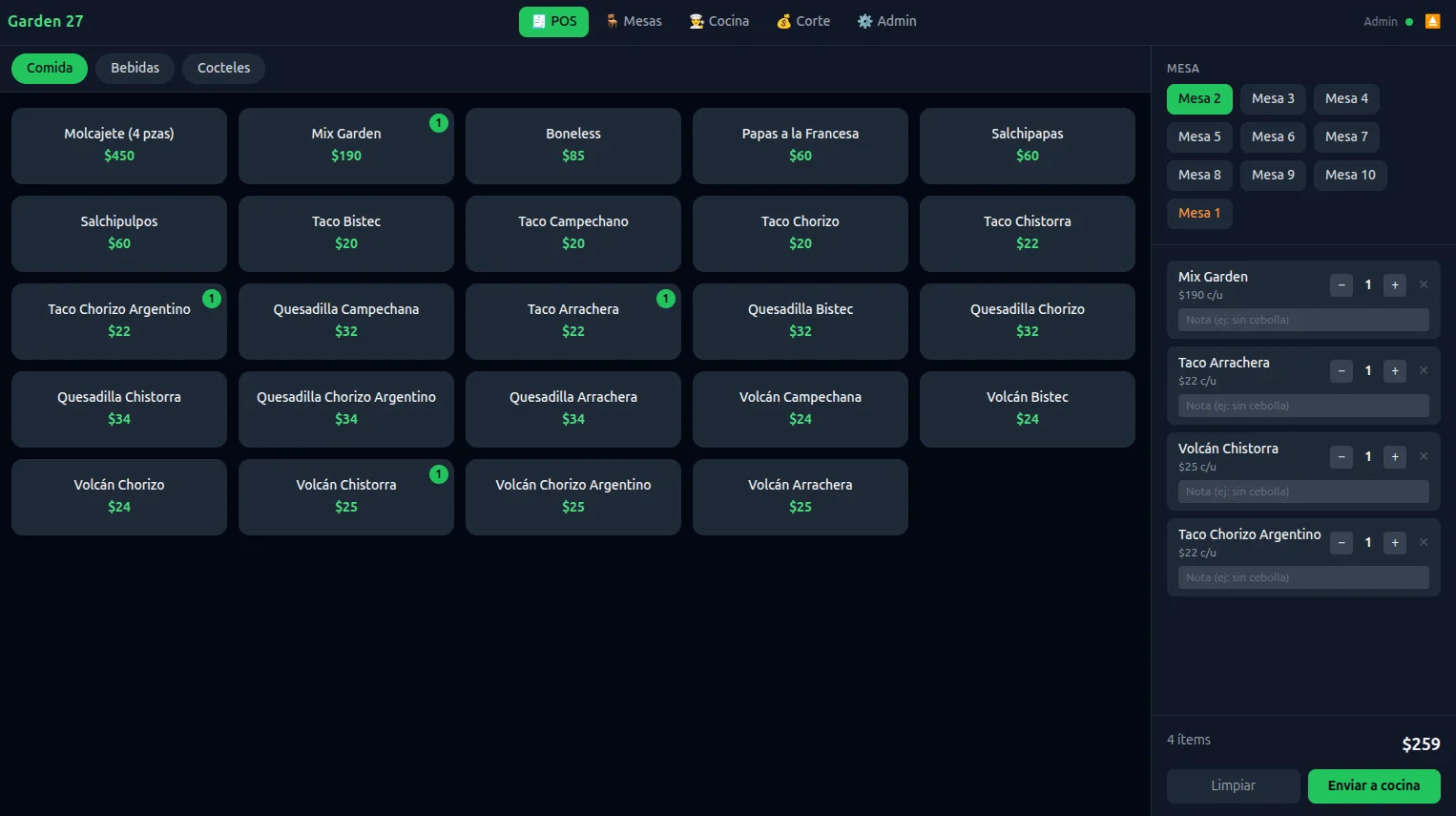Remove Taco Arrachera with its X icon
1456x816 pixels.
[x=1424, y=370]
